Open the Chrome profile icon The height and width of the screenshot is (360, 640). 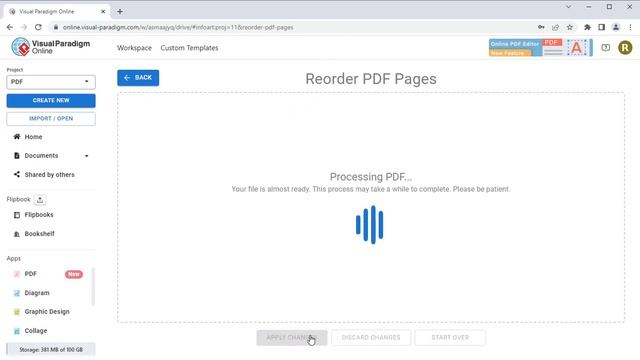616,27
